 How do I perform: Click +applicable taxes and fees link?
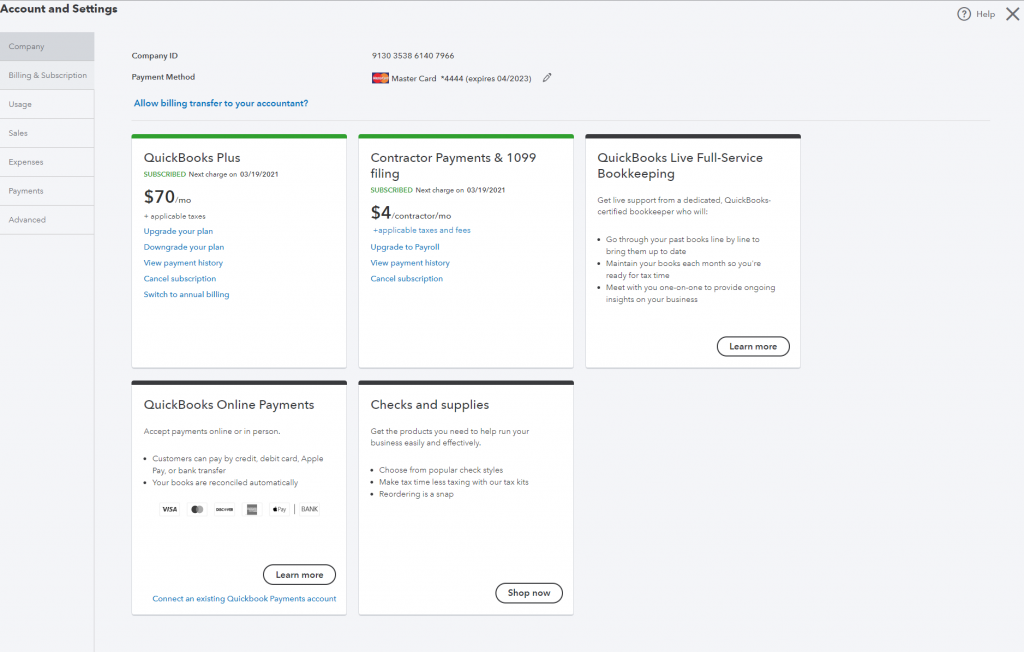(x=421, y=231)
